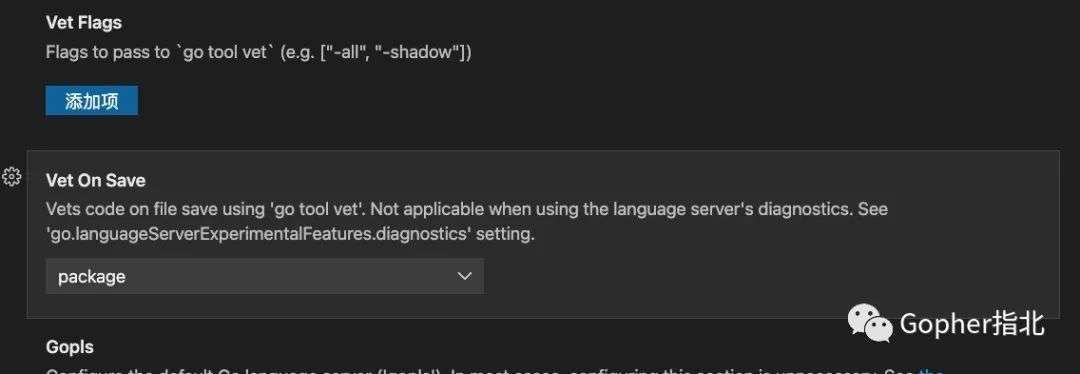
Task: Click the 'package' value text in the dropdown
Action: pyautogui.click(x=92, y=277)
